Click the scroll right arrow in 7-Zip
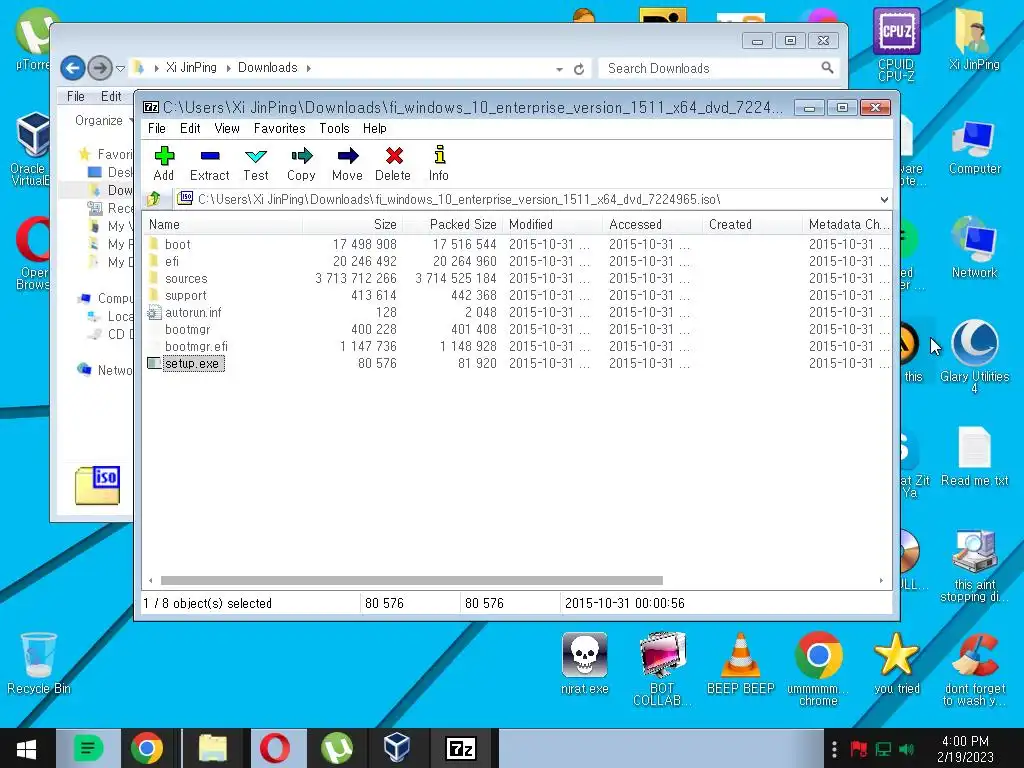This screenshot has width=1024, height=768. click(881, 581)
